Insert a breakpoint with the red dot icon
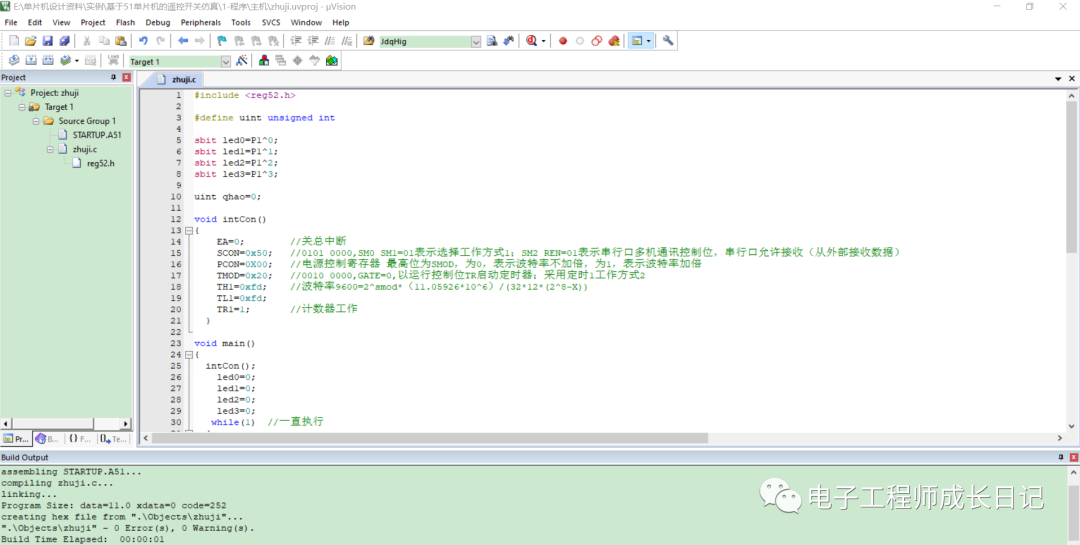Viewport: 1080px width, 545px height. 563,41
